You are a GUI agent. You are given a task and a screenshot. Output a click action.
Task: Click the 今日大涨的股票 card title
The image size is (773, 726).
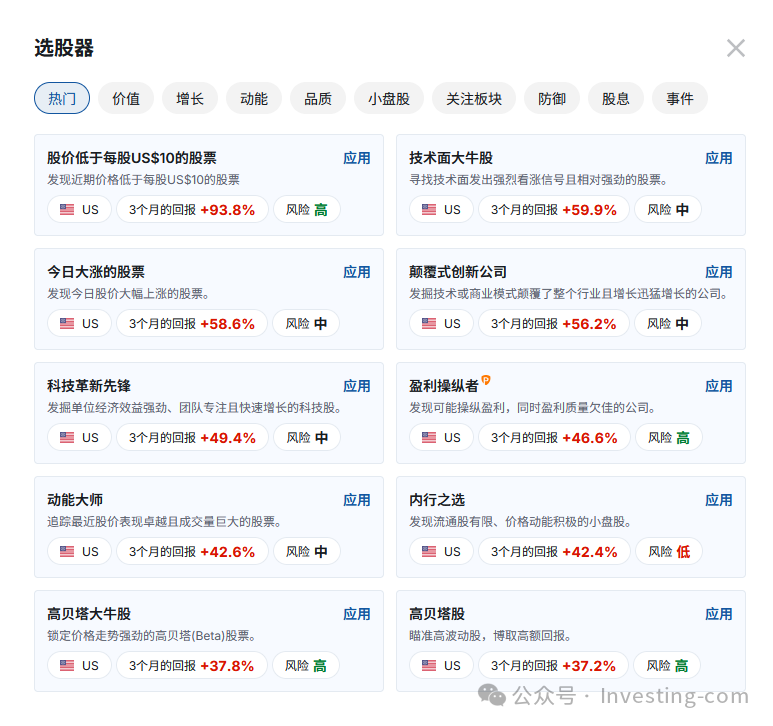pos(96,272)
